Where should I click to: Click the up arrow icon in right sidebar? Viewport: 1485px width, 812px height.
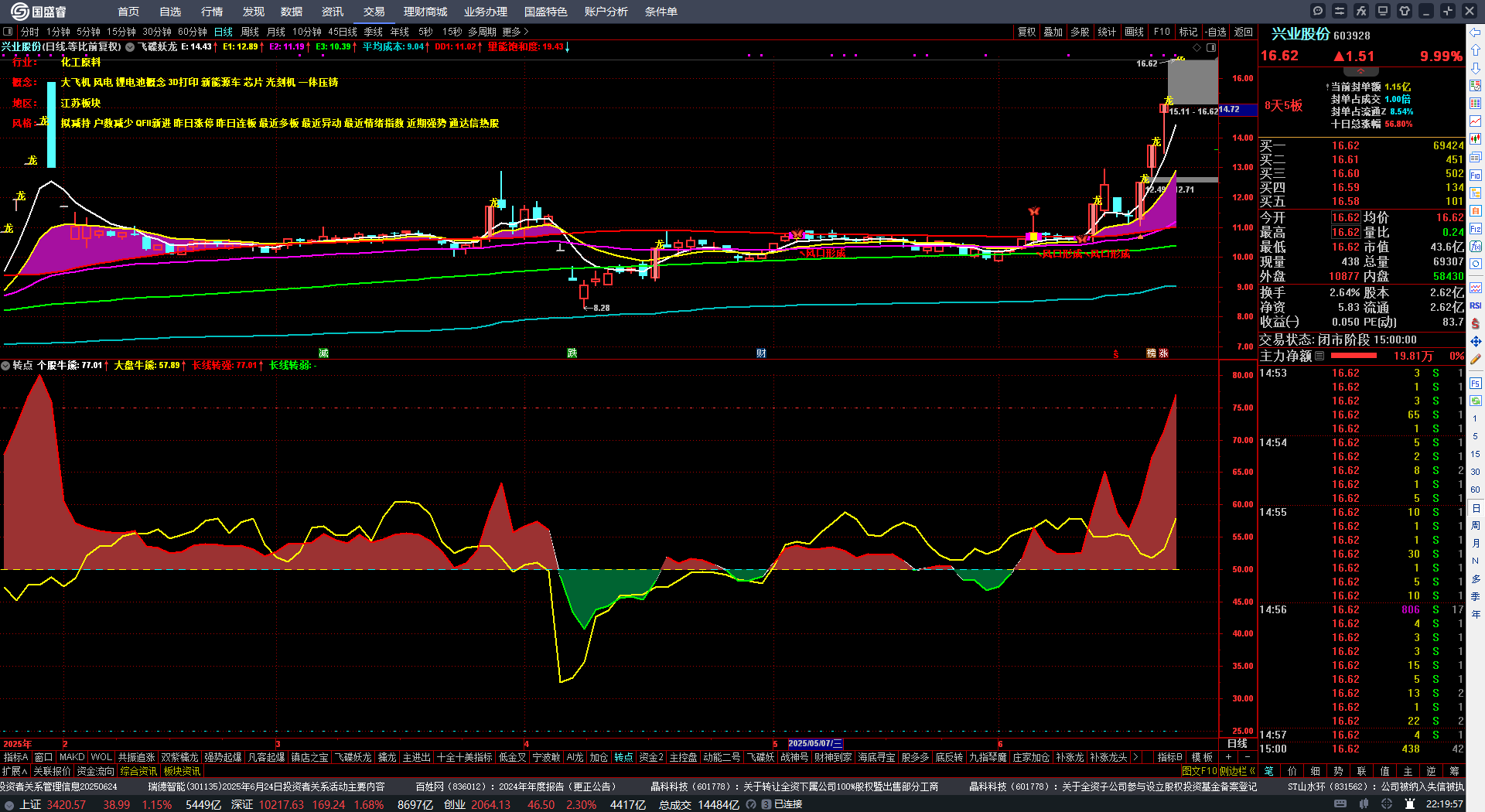(x=1476, y=49)
